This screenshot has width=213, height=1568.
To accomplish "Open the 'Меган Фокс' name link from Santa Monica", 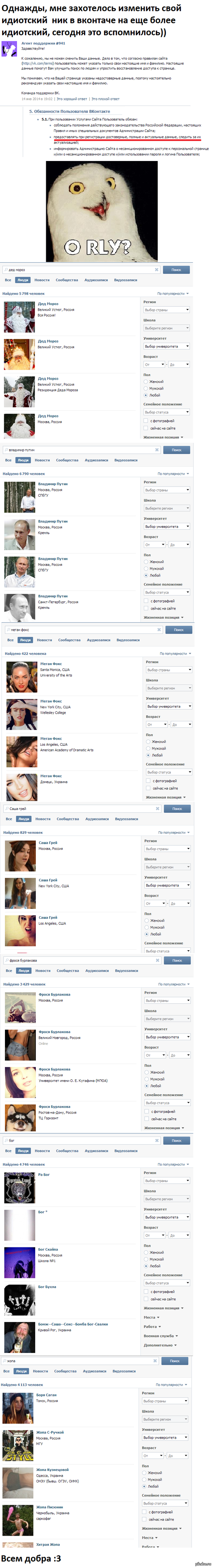I will point(51,664).
